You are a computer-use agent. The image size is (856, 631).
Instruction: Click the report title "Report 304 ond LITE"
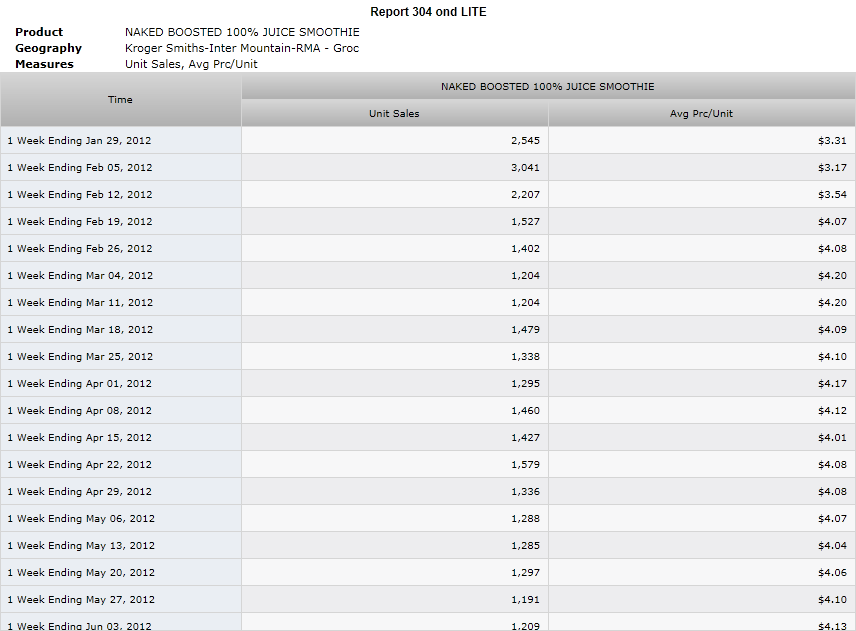(428, 12)
